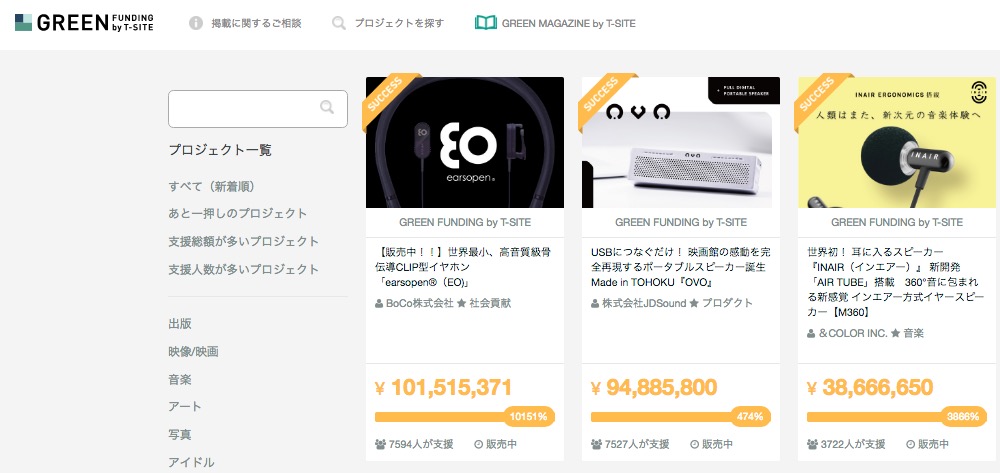The image size is (1000, 473).
Task: Click the info icon beside 掲載に関するご相談
Action: [196, 24]
